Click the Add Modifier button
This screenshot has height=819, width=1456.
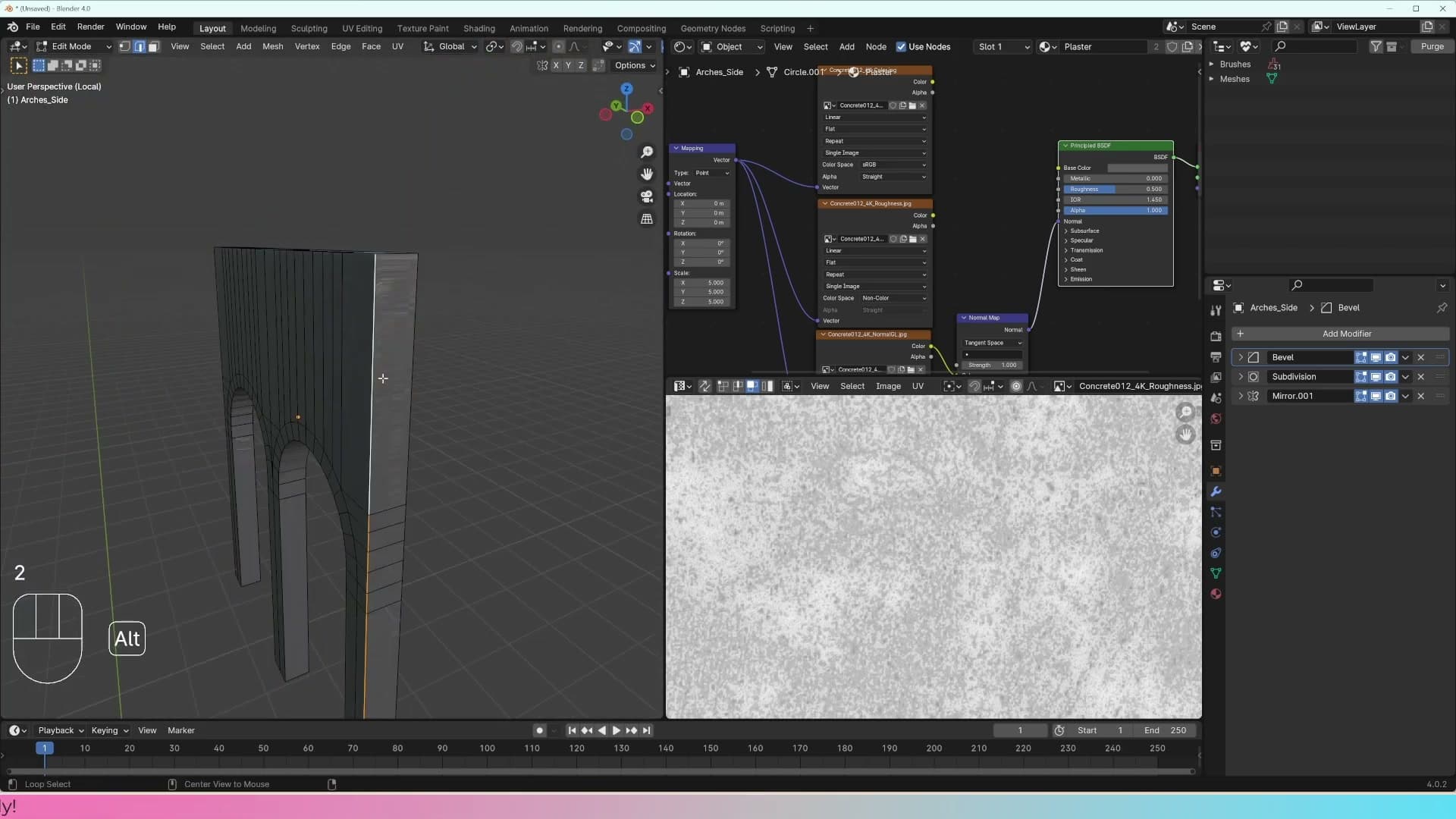(x=1340, y=334)
